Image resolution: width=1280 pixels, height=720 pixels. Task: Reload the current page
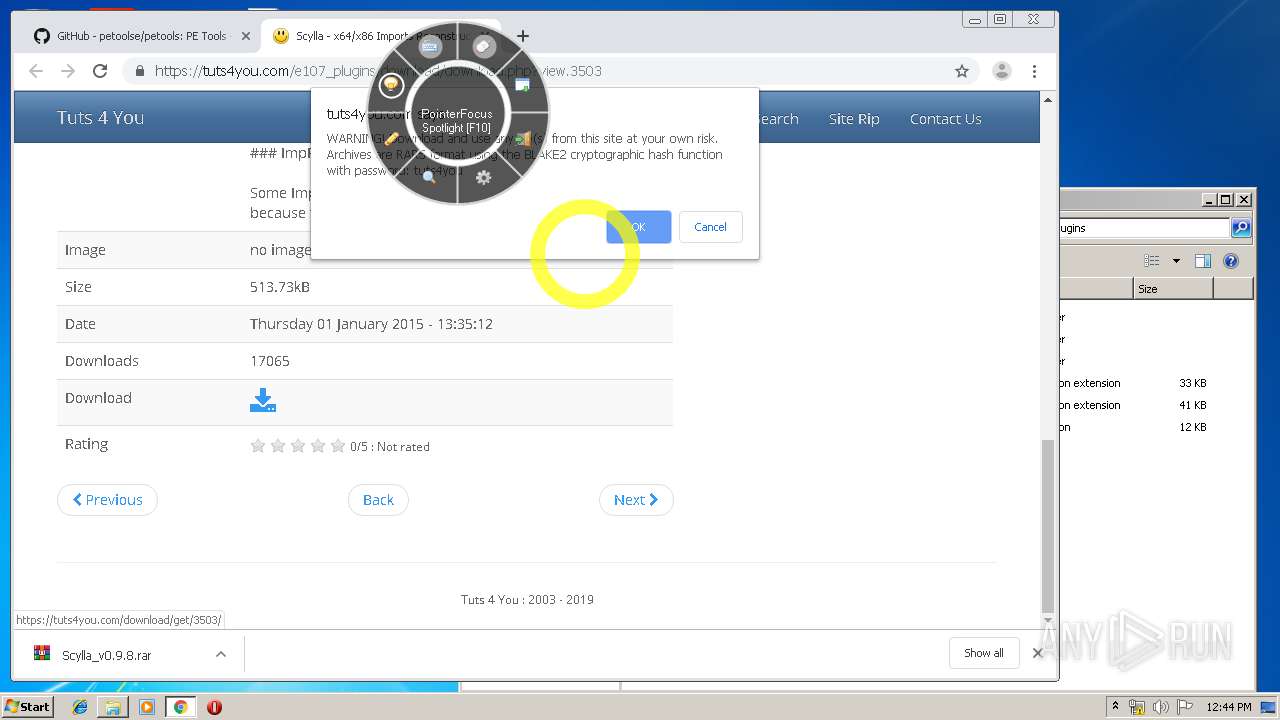coord(100,71)
